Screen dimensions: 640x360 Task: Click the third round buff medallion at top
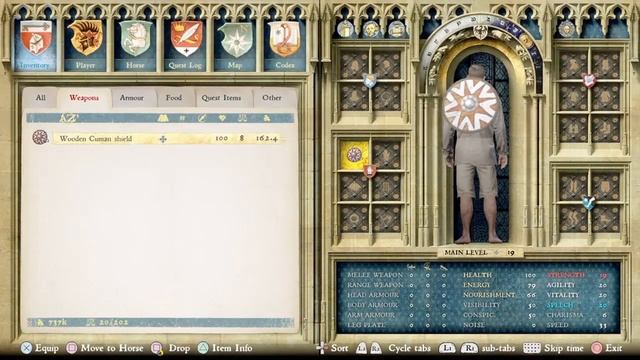click(396, 29)
